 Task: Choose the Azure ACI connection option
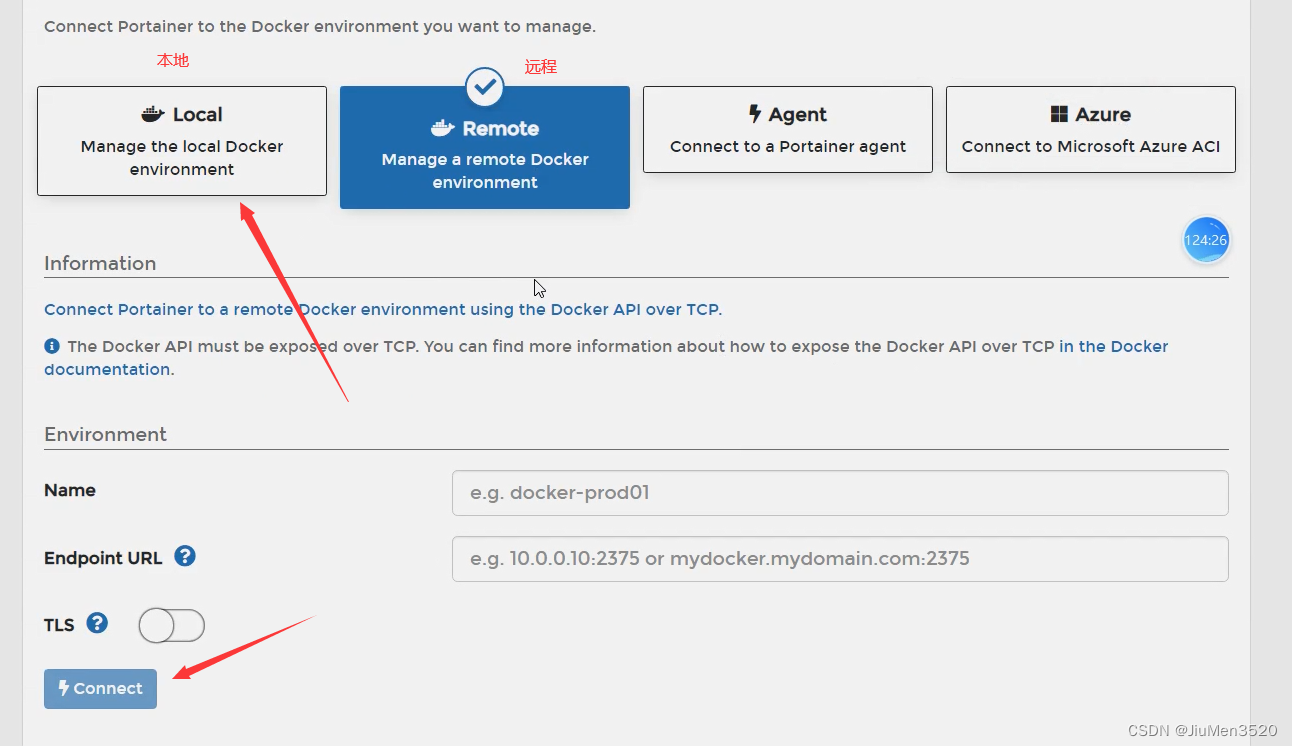coord(1091,129)
